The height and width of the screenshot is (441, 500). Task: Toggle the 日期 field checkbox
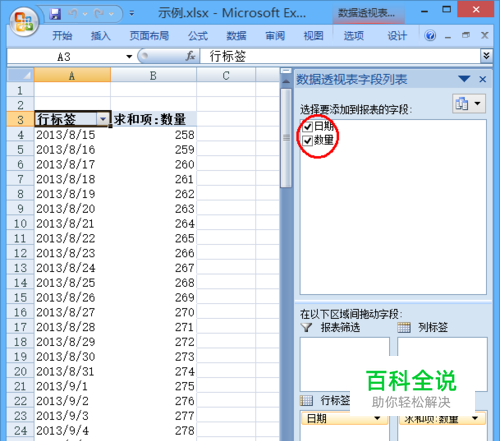307,126
